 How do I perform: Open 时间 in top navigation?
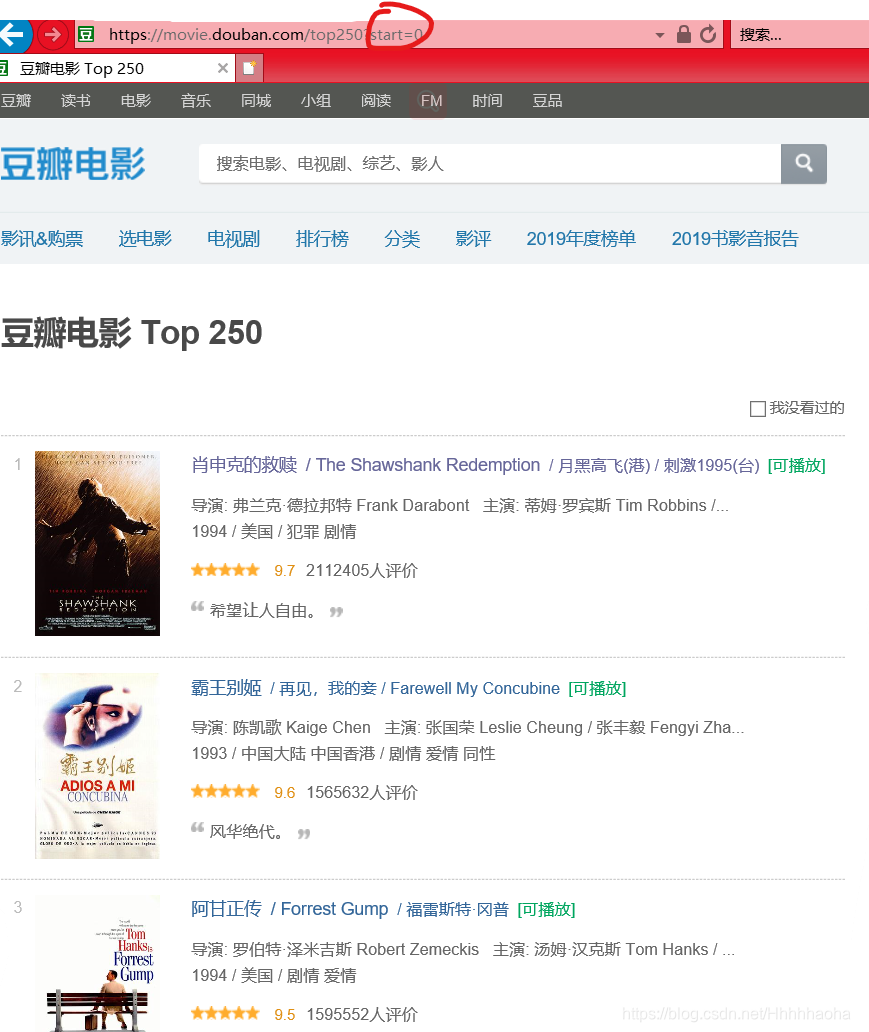[487, 101]
